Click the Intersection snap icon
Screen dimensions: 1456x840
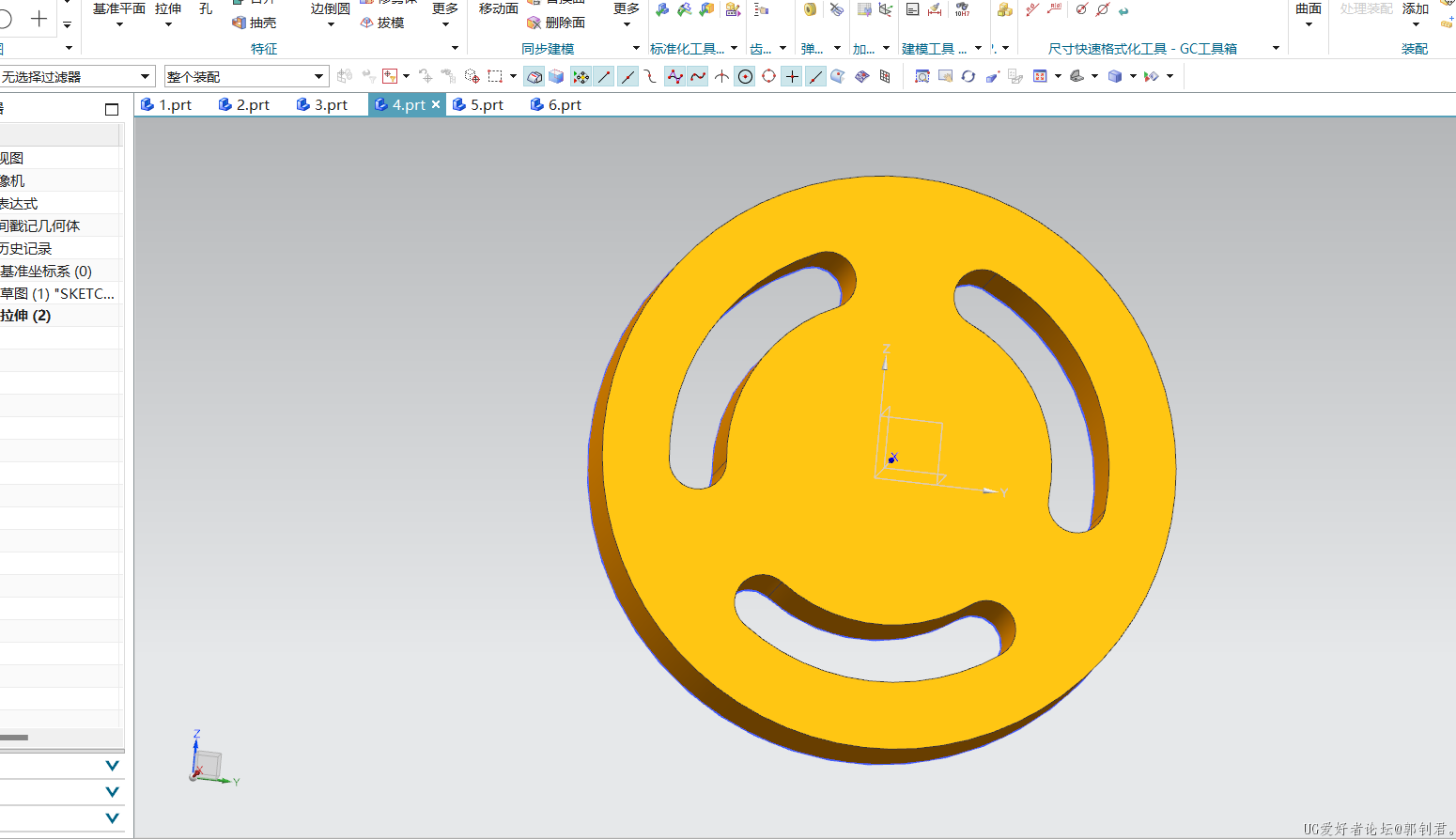[x=721, y=76]
